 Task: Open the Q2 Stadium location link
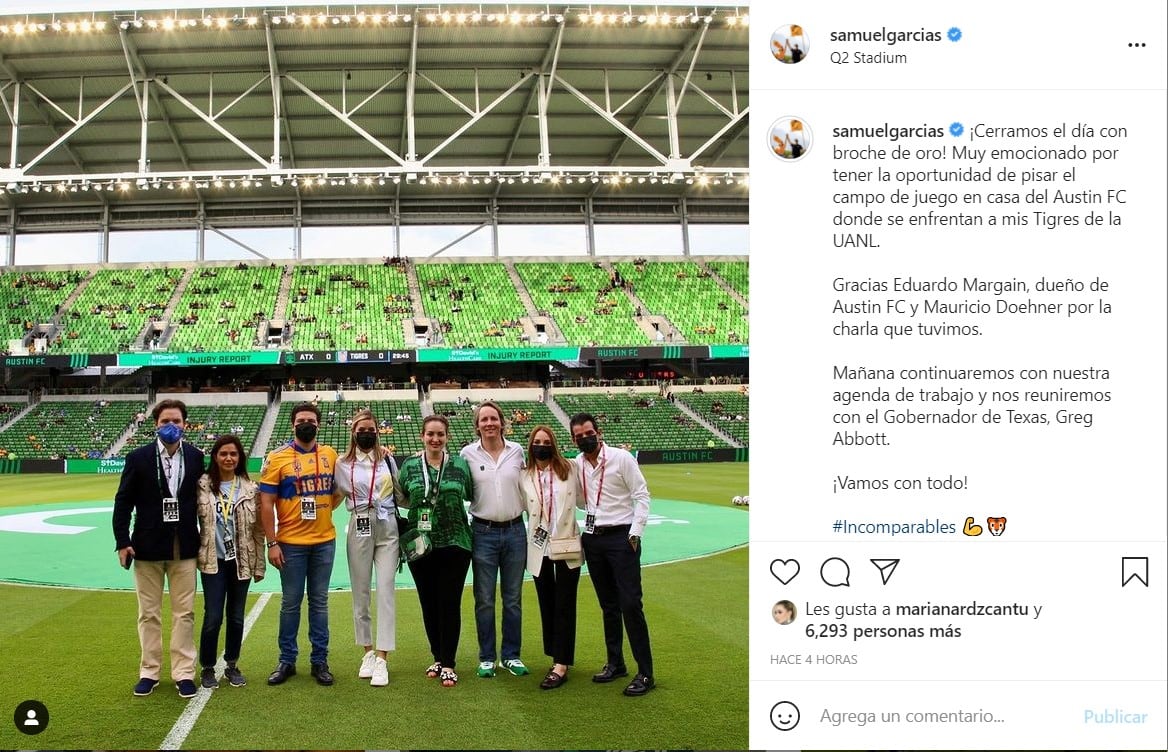(x=869, y=58)
